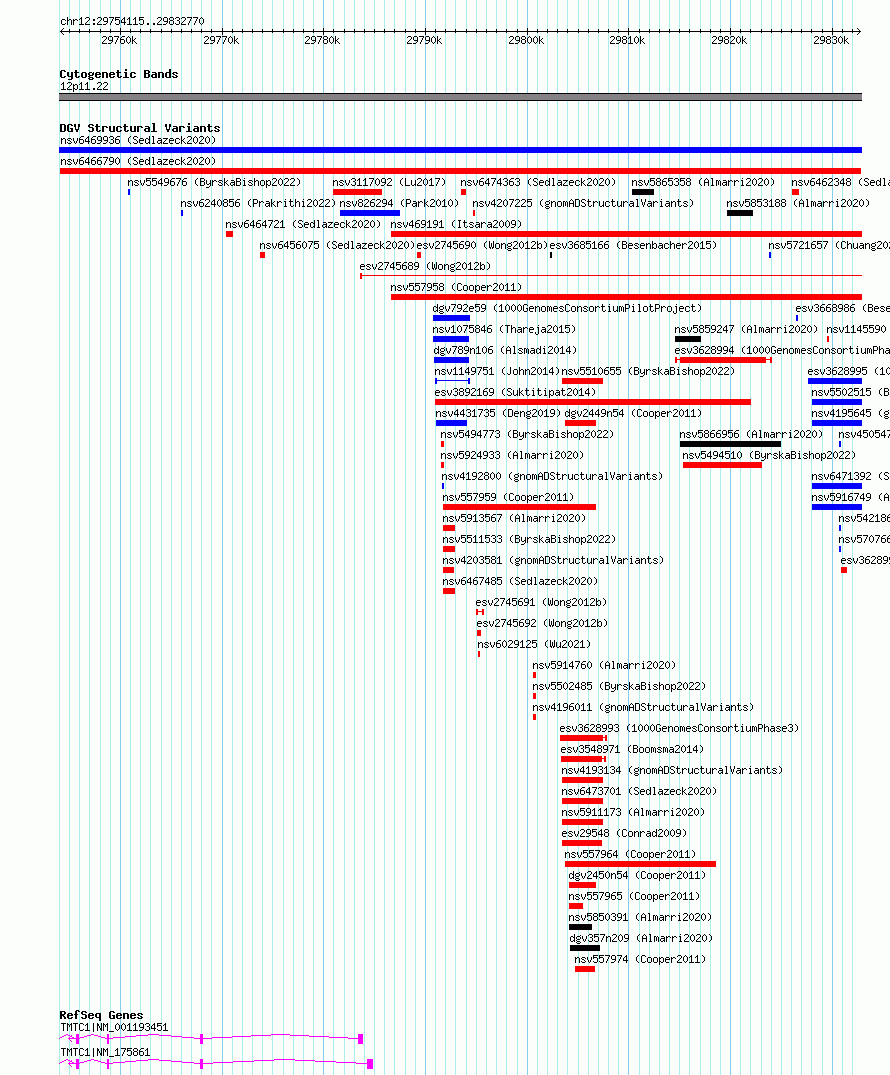This screenshot has width=890, height=1075.
Task: Click esv3548971 (Boomsma2014) label
Action: click(x=632, y=749)
